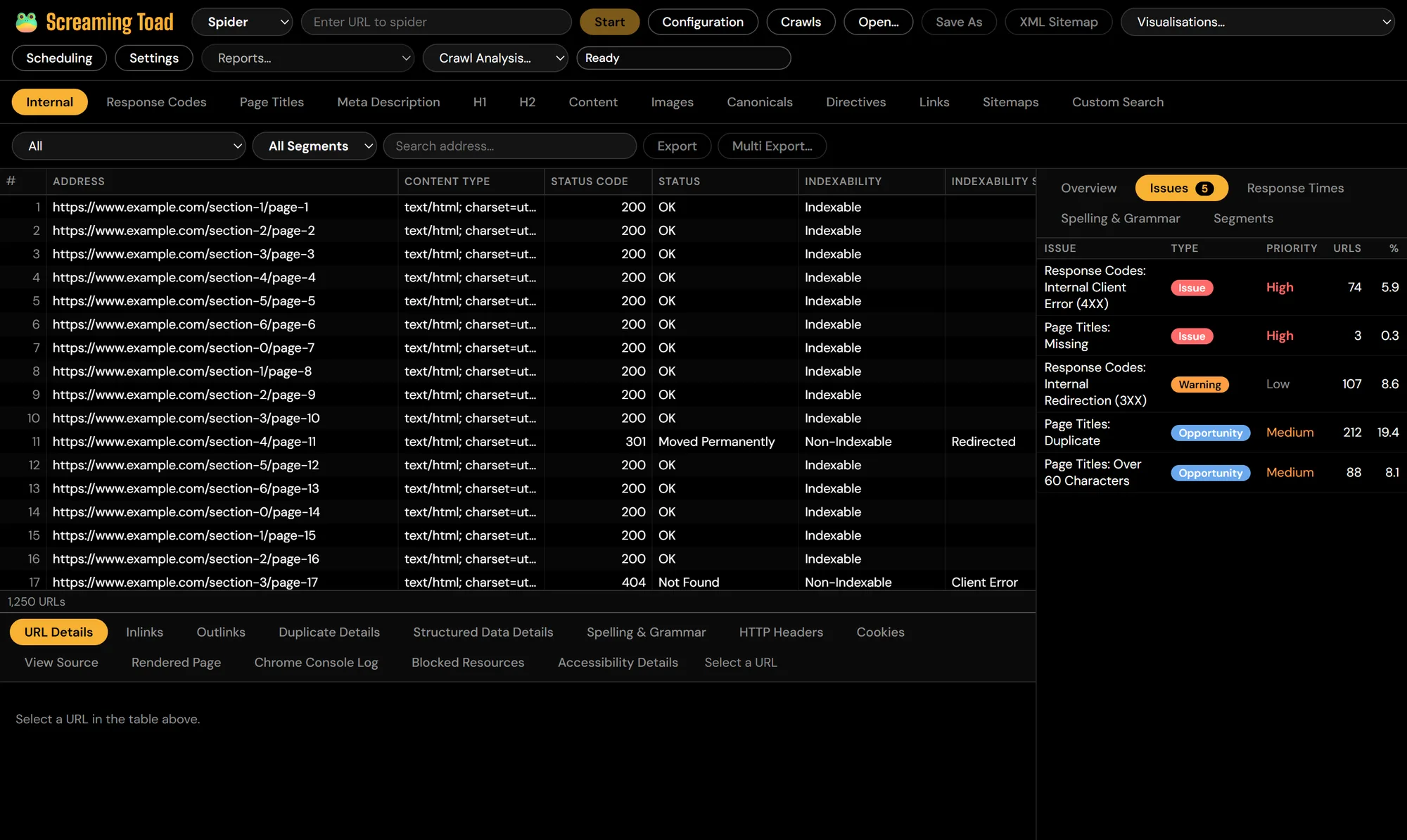Open the HTTP Headers tab

(x=781, y=632)
